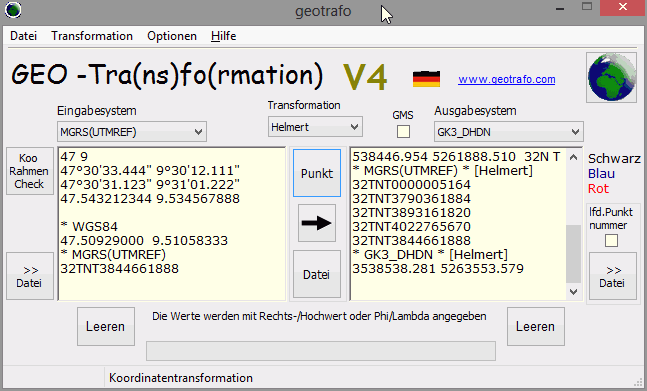Expand the Eingabesystem MGRS(UTMREF) dropdown
647x391 pixels.
point(132,132)
